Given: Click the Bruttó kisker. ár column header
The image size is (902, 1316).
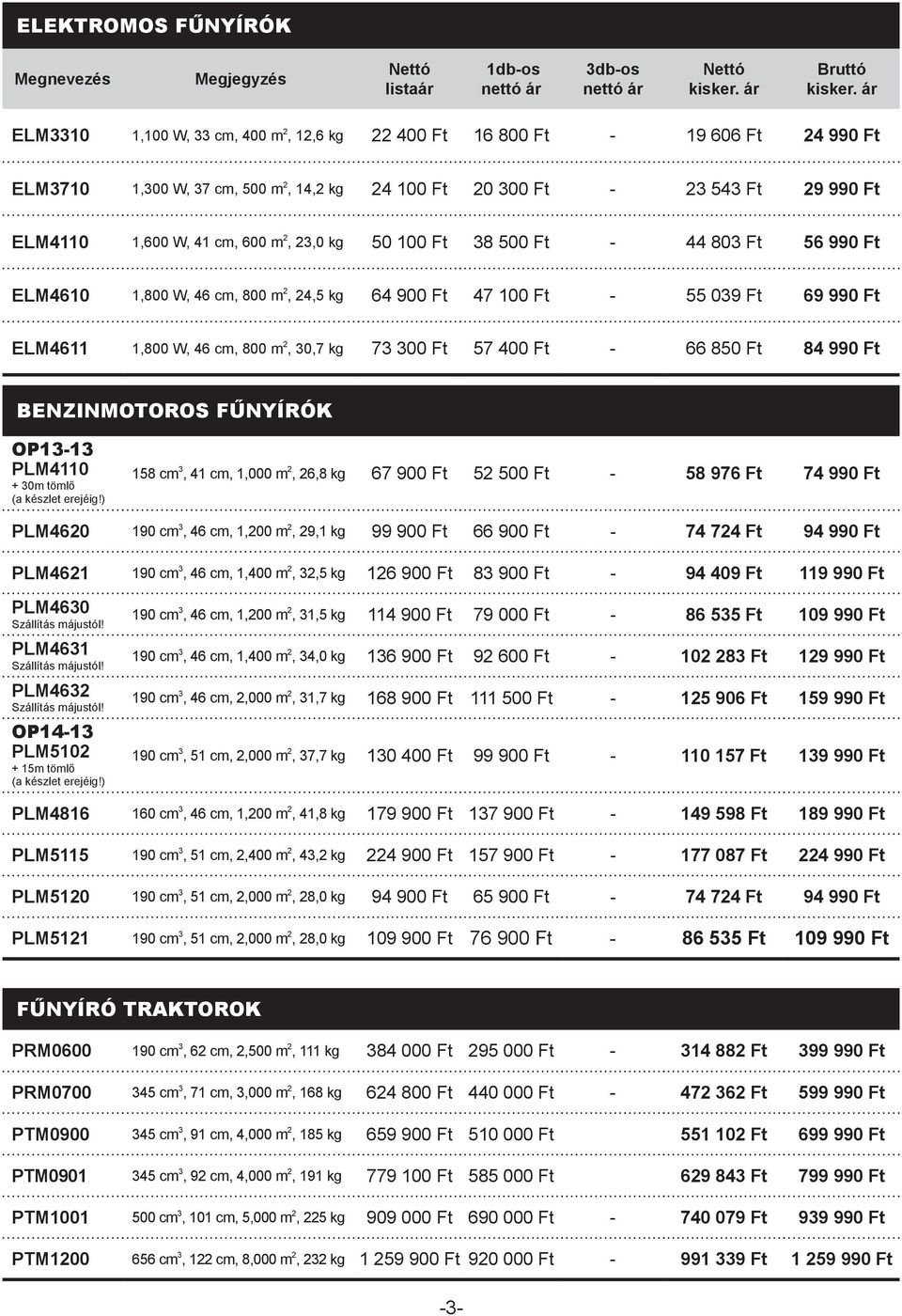Looking at the screenshot, I should point(842,79).
